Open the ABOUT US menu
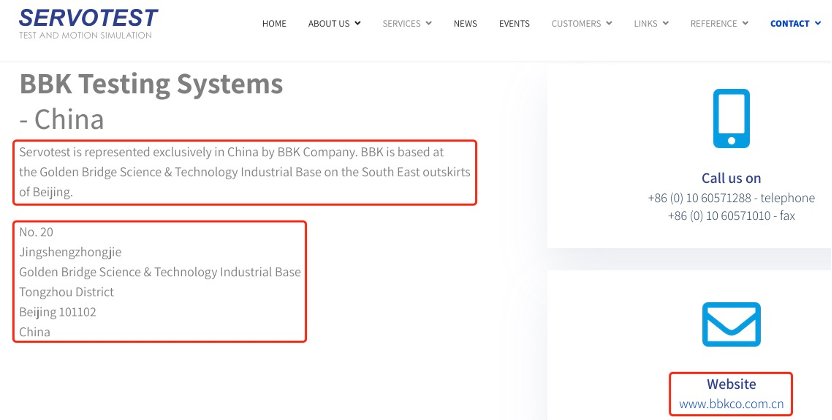 [334, 23]
